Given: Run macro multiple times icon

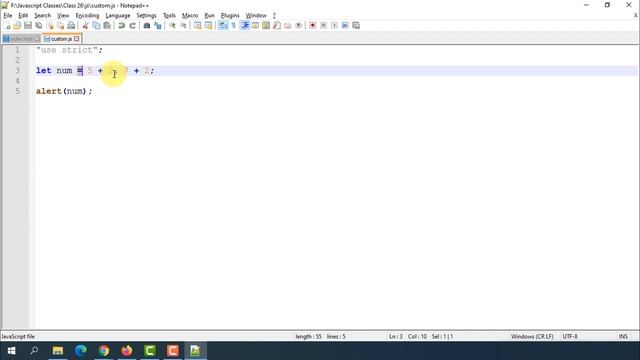Looking at the screenshot, I should [x=345, y=25].
